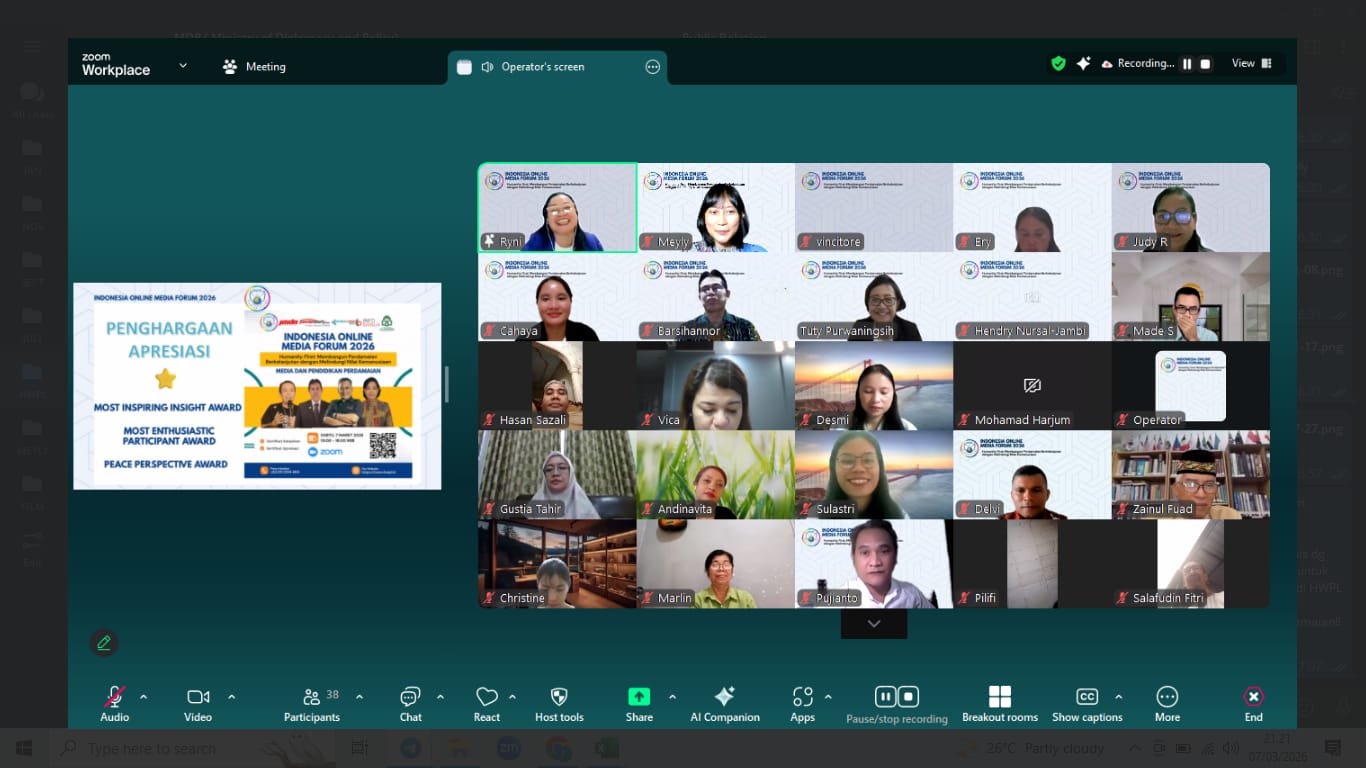Open Host tools shield icon
The width and height of the screenshot is (1366, 768).
pos(559,697)
